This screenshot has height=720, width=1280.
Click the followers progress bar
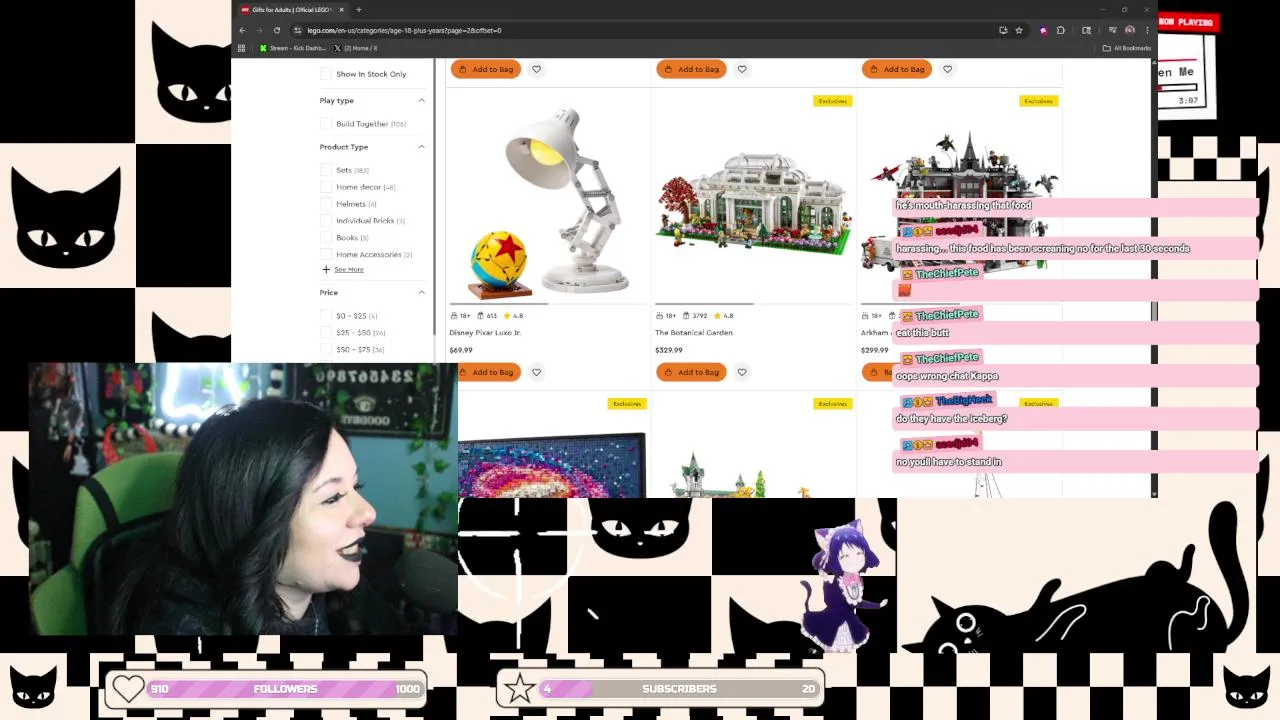tap(285, 689)
